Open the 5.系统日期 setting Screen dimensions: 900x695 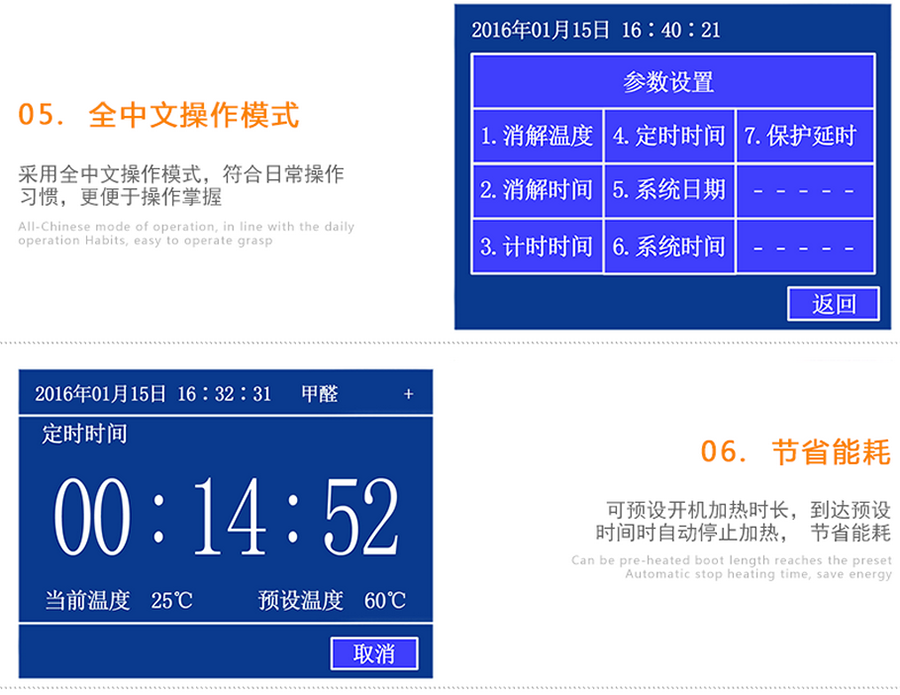(669, 190)
